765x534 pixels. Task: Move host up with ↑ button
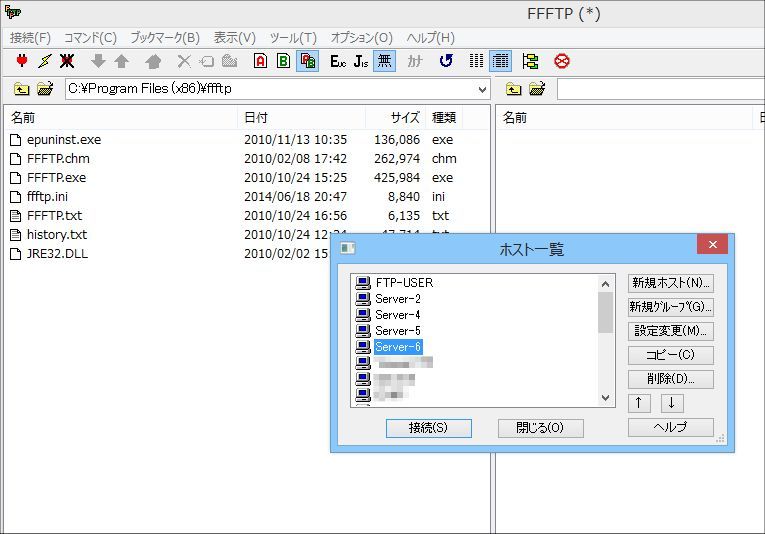tap(639, 403)
